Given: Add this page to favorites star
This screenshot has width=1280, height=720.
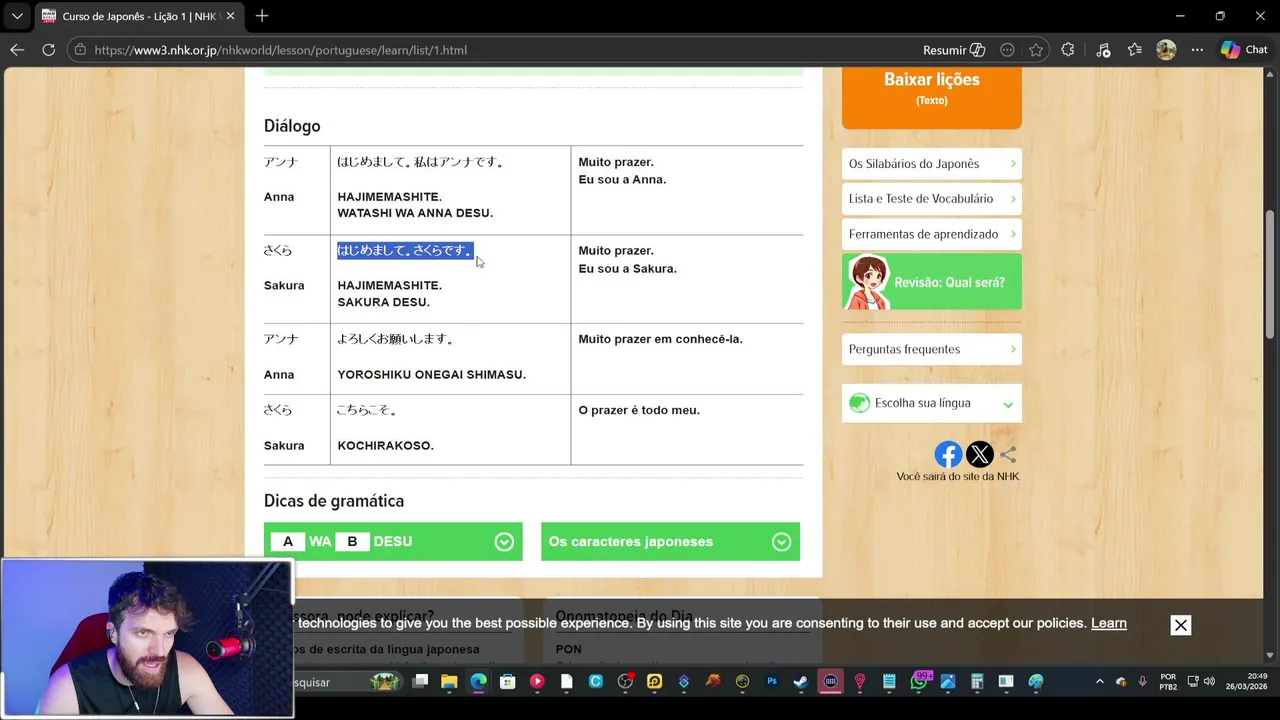Looking at the screenshot, I should point(1036,50).
